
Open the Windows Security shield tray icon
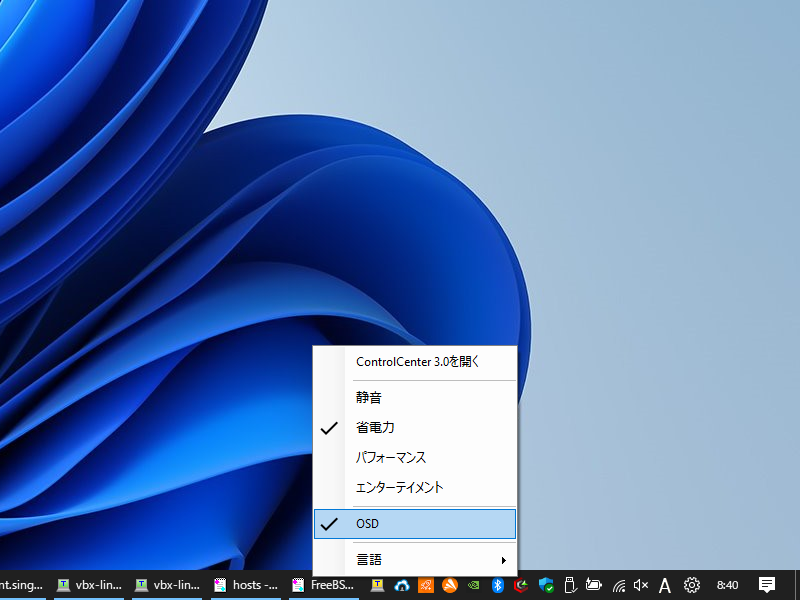547,585
